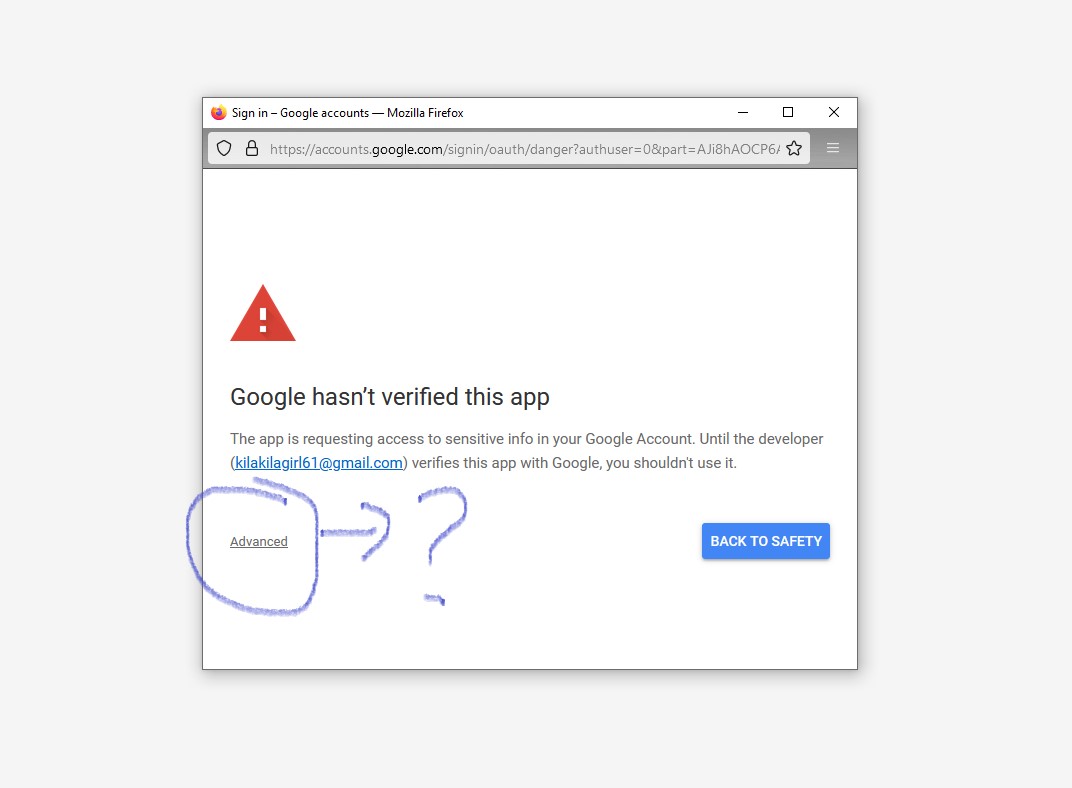Image resolution: width=1072 pixels, height=788 pixels.
Task: Click the sensitive info warning paragraph
Action: (x=527, y=439)
